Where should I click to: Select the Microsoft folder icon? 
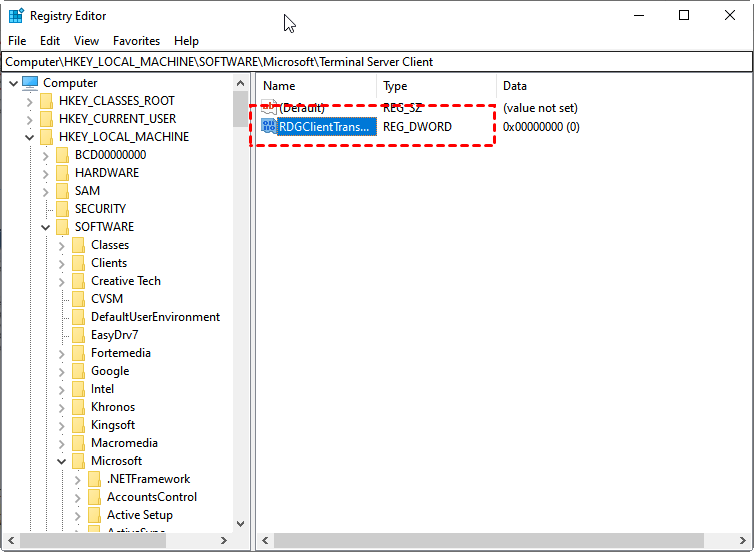coord(78,461)
